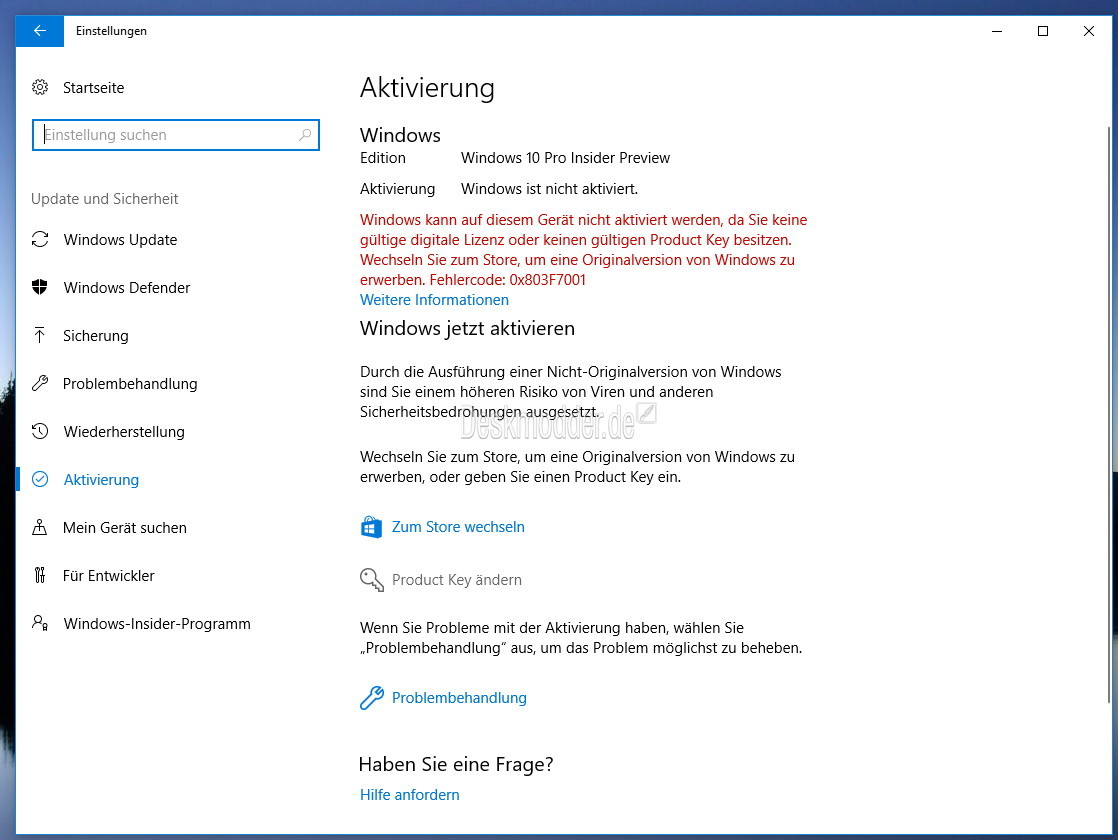Start Problembehandlung link in main pane
Viewport: 1118px width, 840px height.
(x=459, y=698)
